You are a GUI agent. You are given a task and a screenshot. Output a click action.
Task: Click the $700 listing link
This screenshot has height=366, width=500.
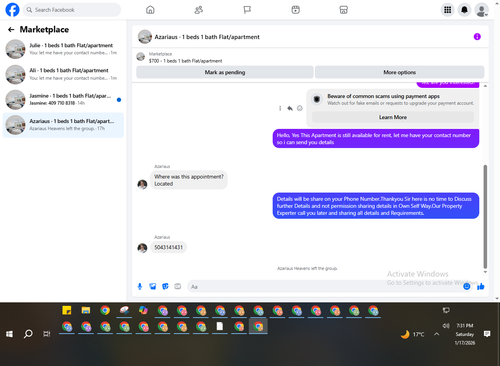(185, 61)
